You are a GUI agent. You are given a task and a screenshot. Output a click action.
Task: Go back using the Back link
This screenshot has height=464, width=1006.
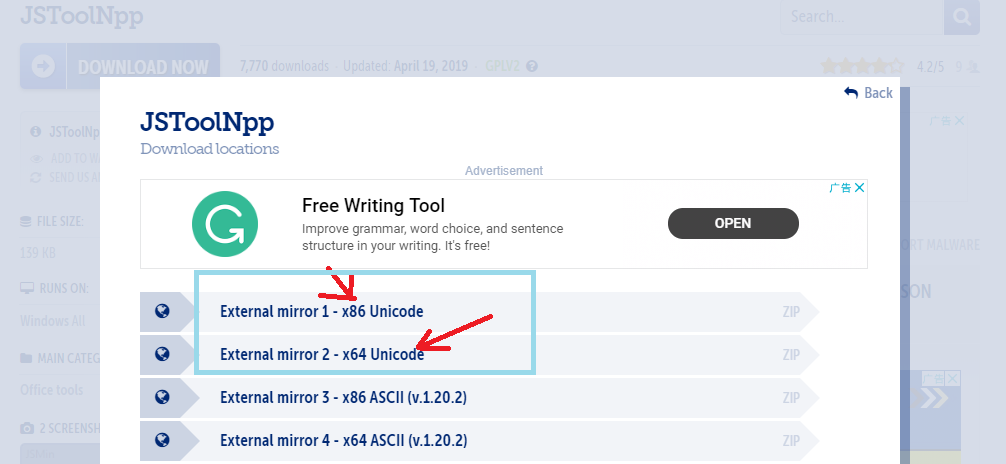pos(868,92)
